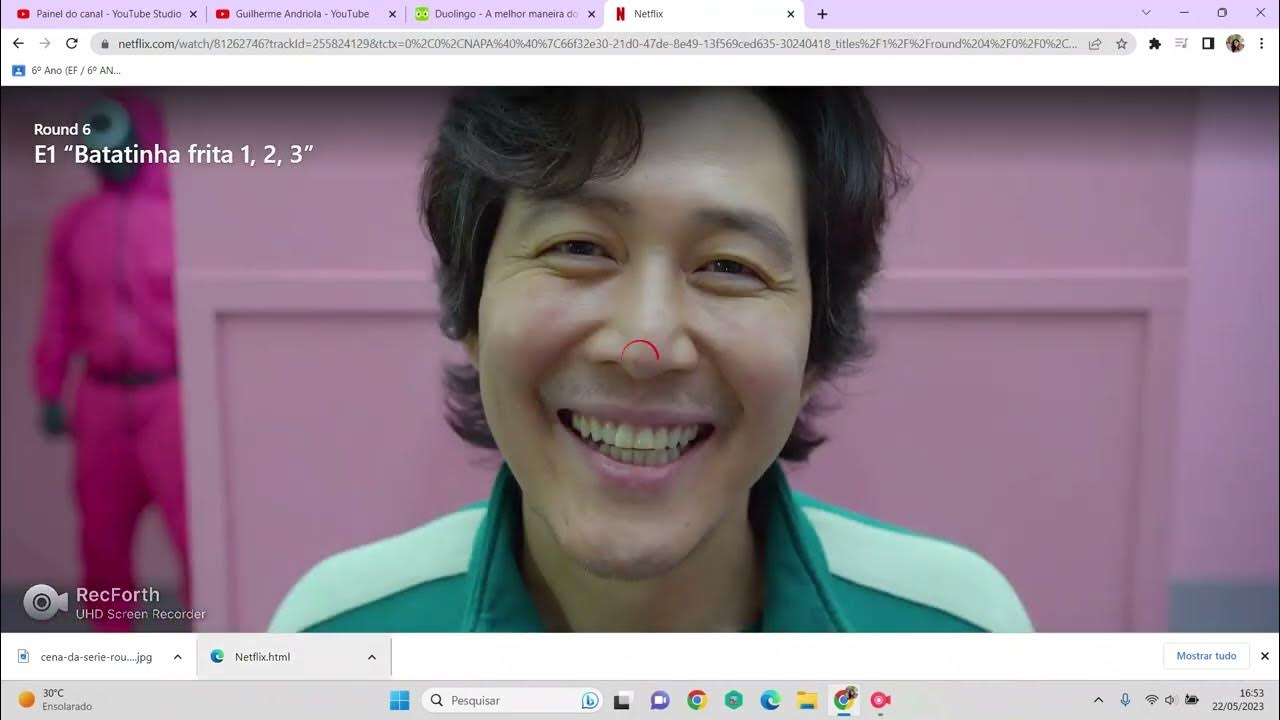The image size is (1280, 720).
Task: Go back to the previous page
Action: tap(18, 44)
